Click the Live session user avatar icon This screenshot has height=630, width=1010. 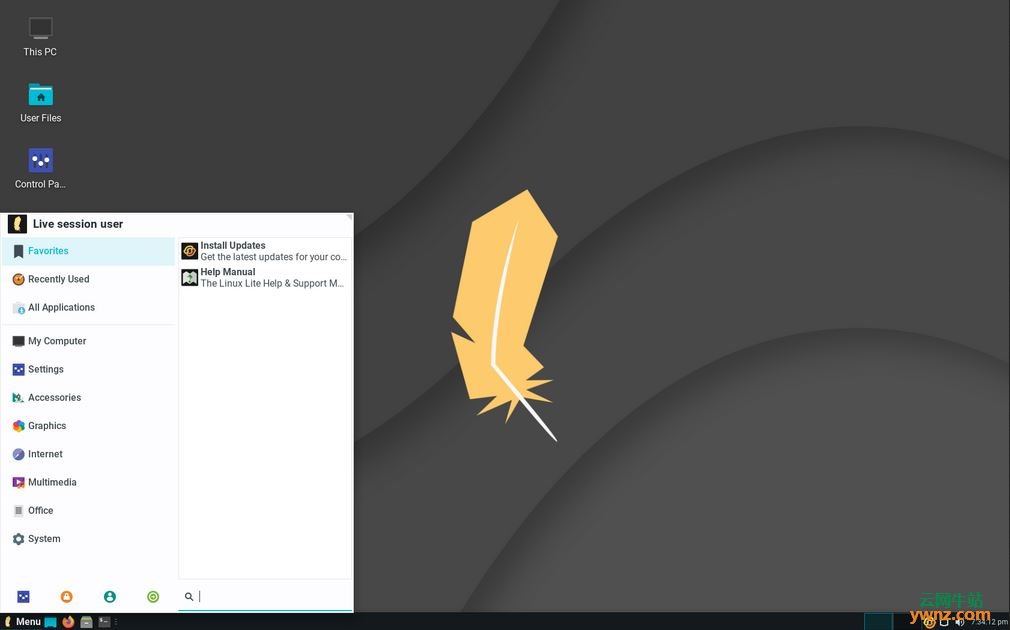tap(17, 224)
